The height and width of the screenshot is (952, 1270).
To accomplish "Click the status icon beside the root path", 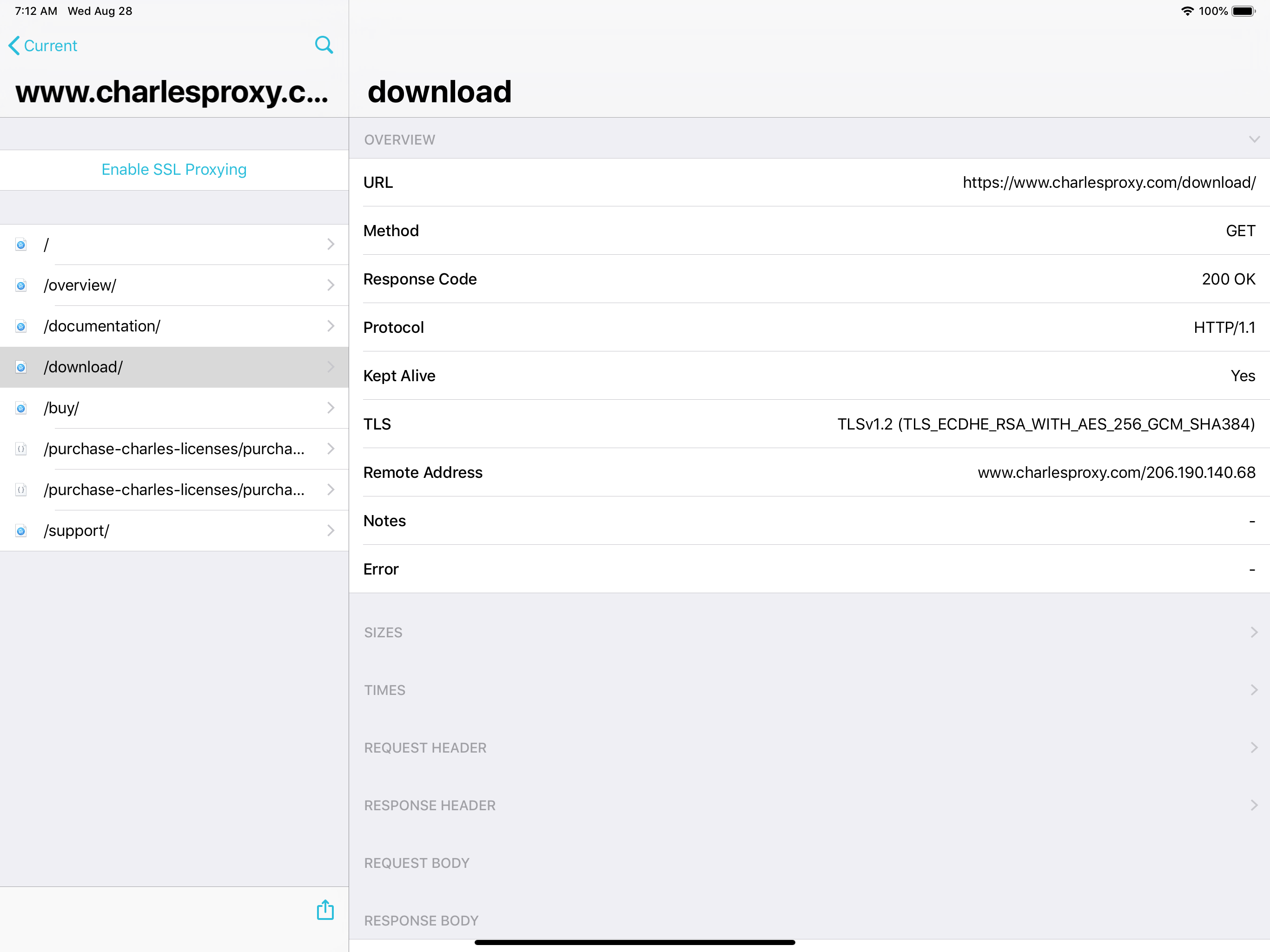I will pyautogui.click(x=21, y=245).
